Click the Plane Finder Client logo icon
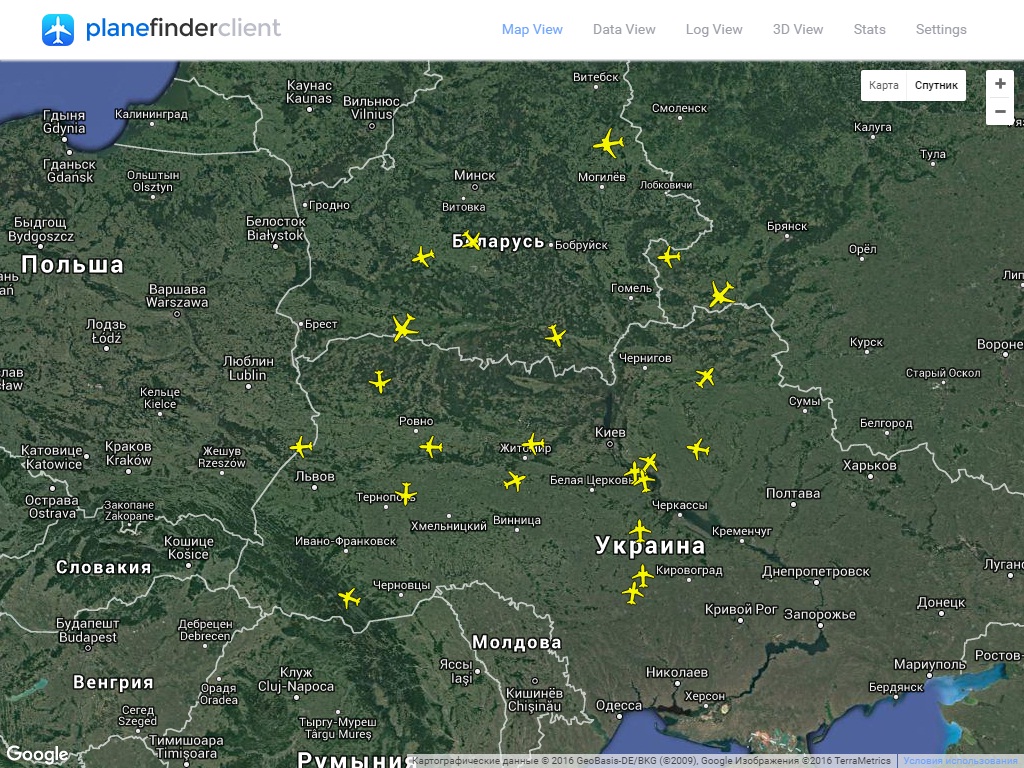Screen dimensions: 1024x768 tap(58, 30)
